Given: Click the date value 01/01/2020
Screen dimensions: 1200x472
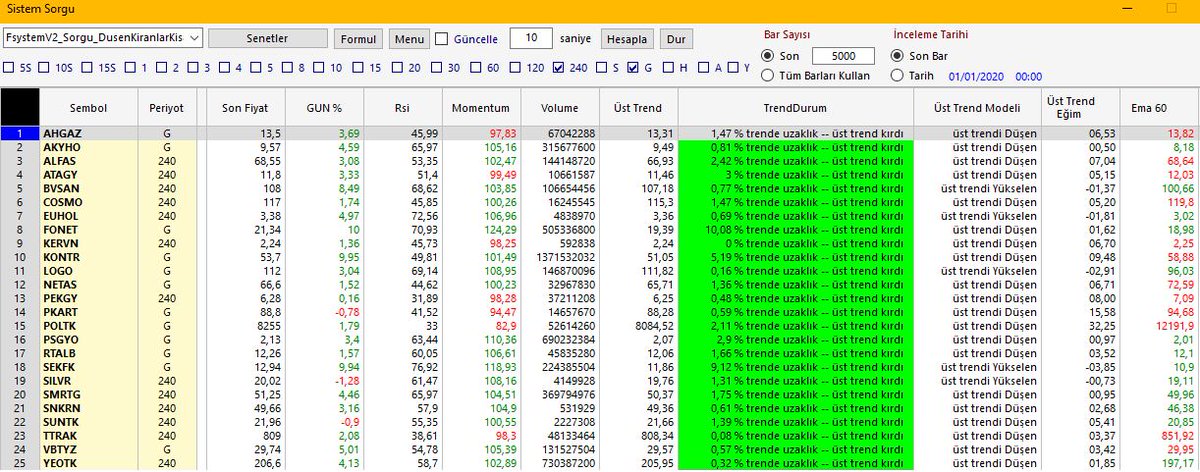Looking at the screenshot, I should 977,76.
